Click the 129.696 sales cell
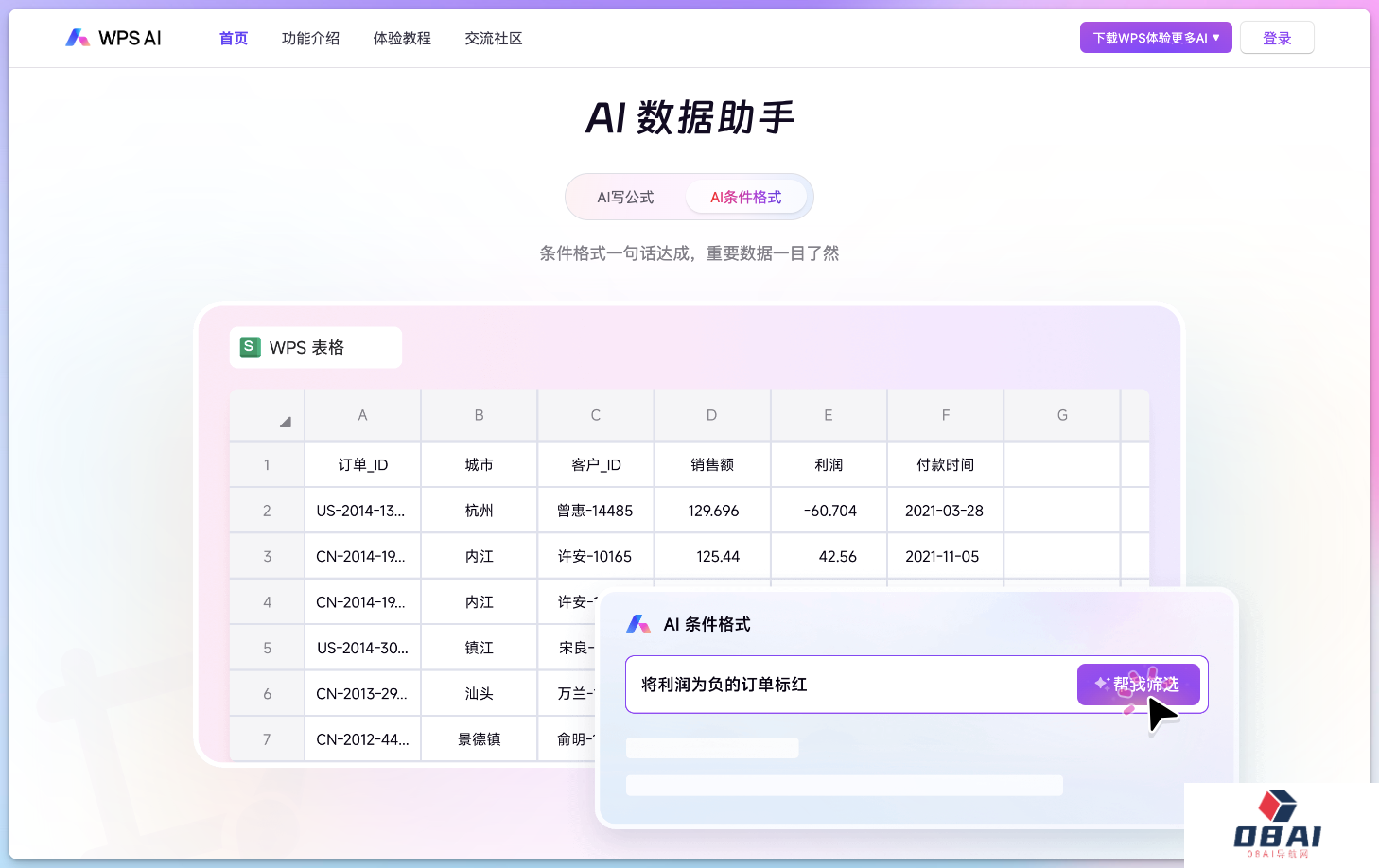Screen dimensions: 1379x868 712,511
